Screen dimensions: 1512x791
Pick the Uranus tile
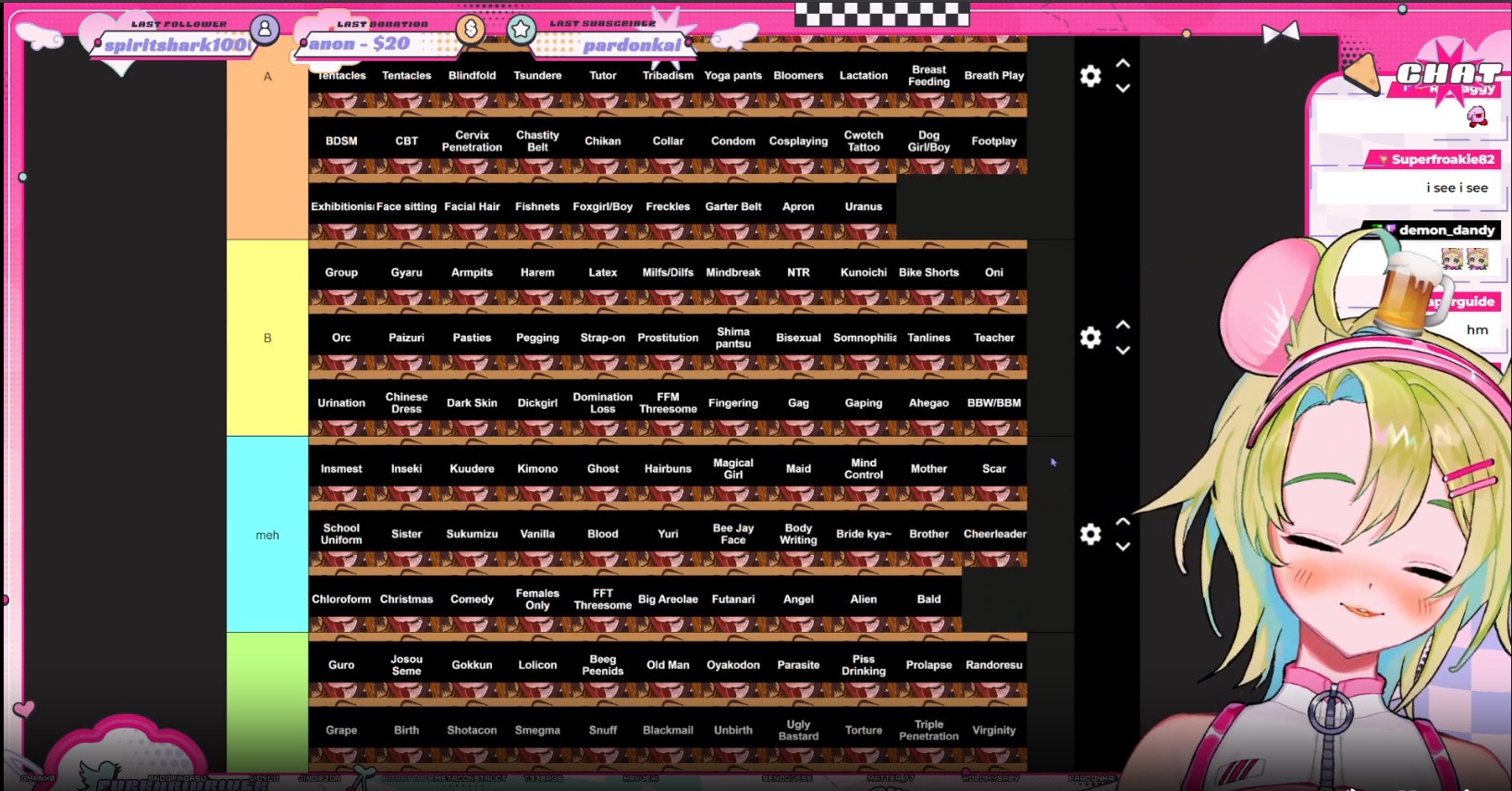point(864,207)
